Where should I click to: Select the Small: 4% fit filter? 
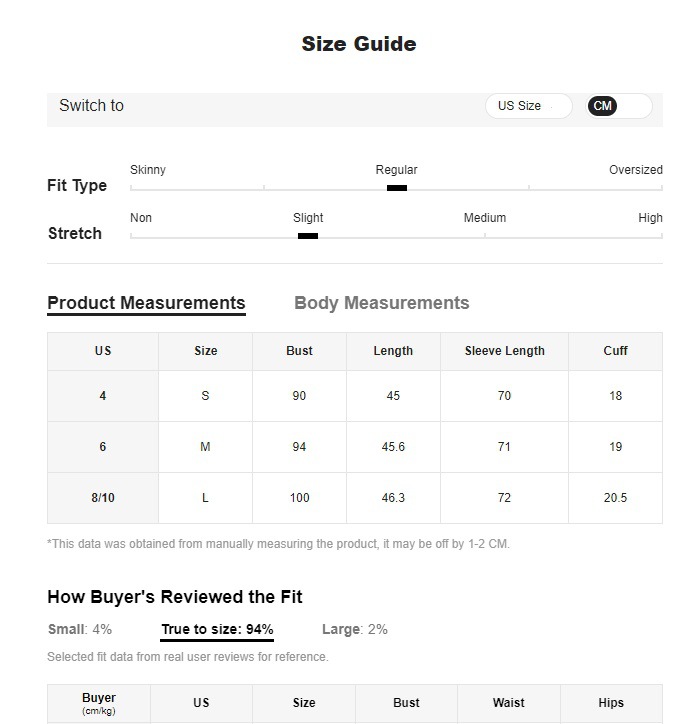[80, 629]
